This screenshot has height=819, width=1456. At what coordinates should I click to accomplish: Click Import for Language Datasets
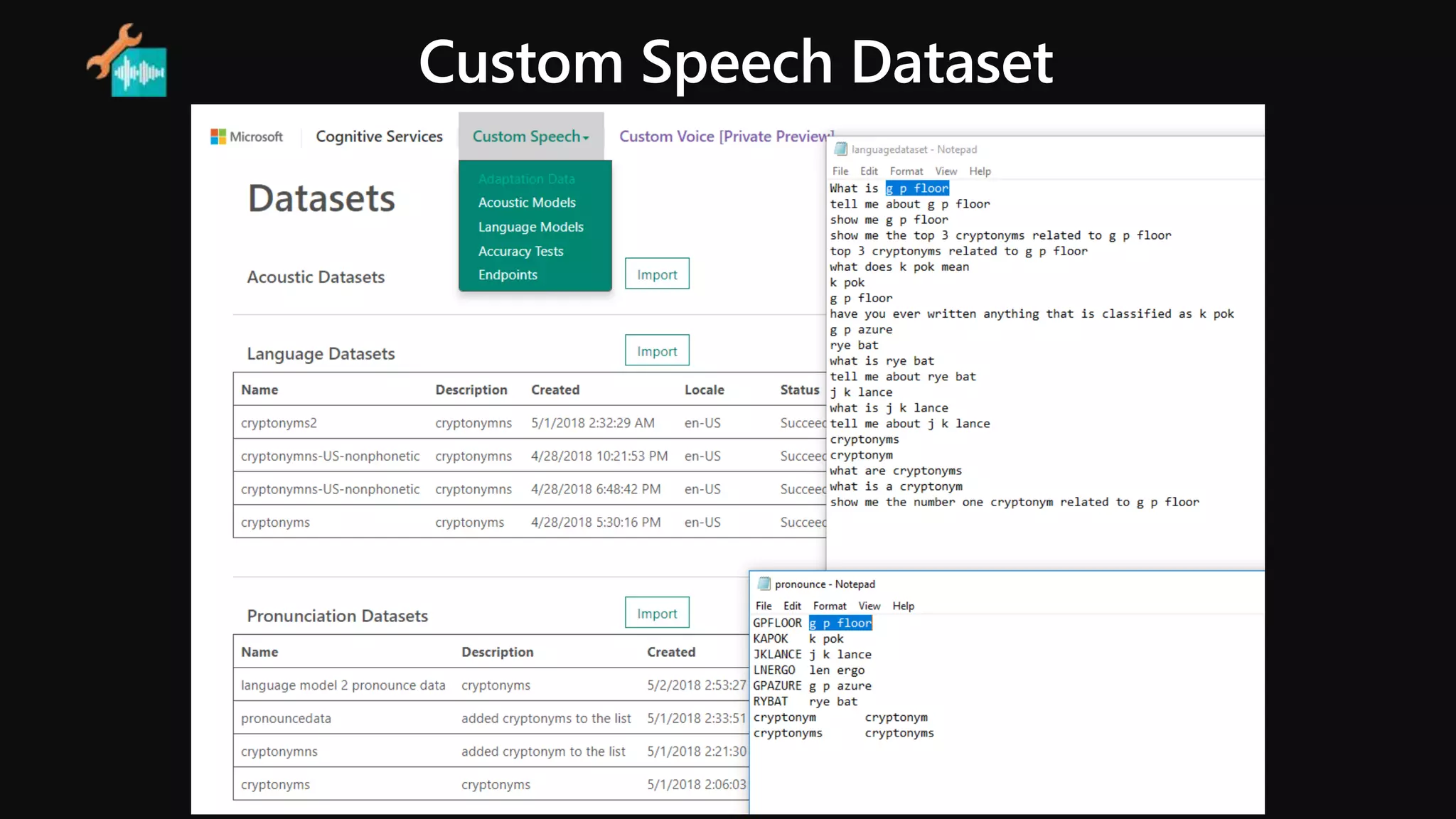point(657,350)
